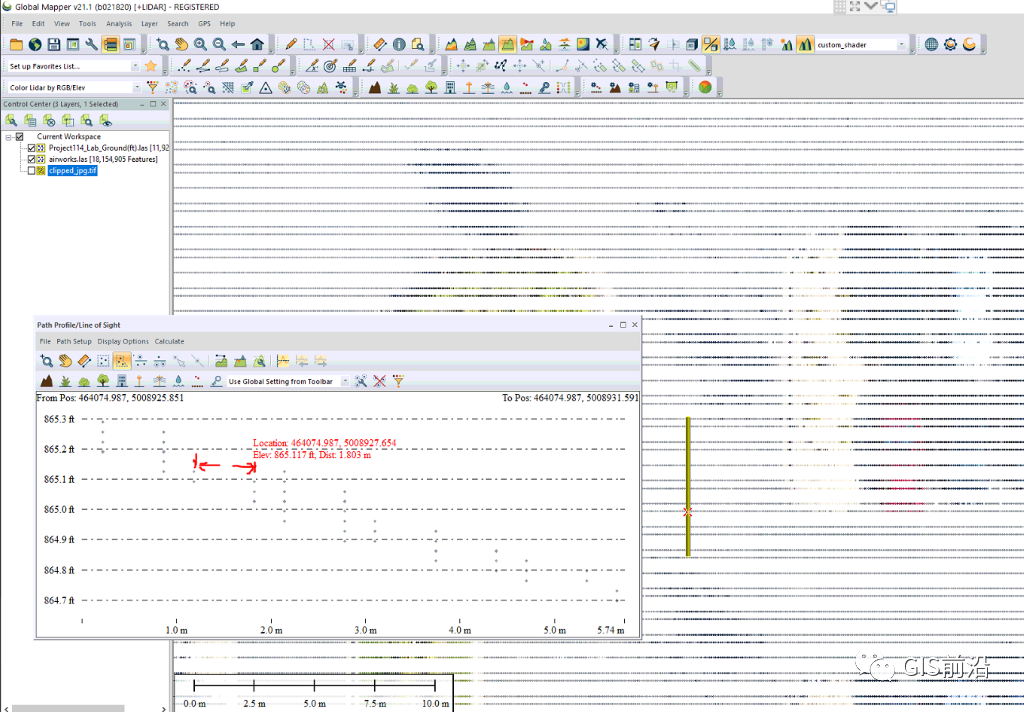Click the Zoom In magnifier icon

pyautogui.click(x=200, y=44)
